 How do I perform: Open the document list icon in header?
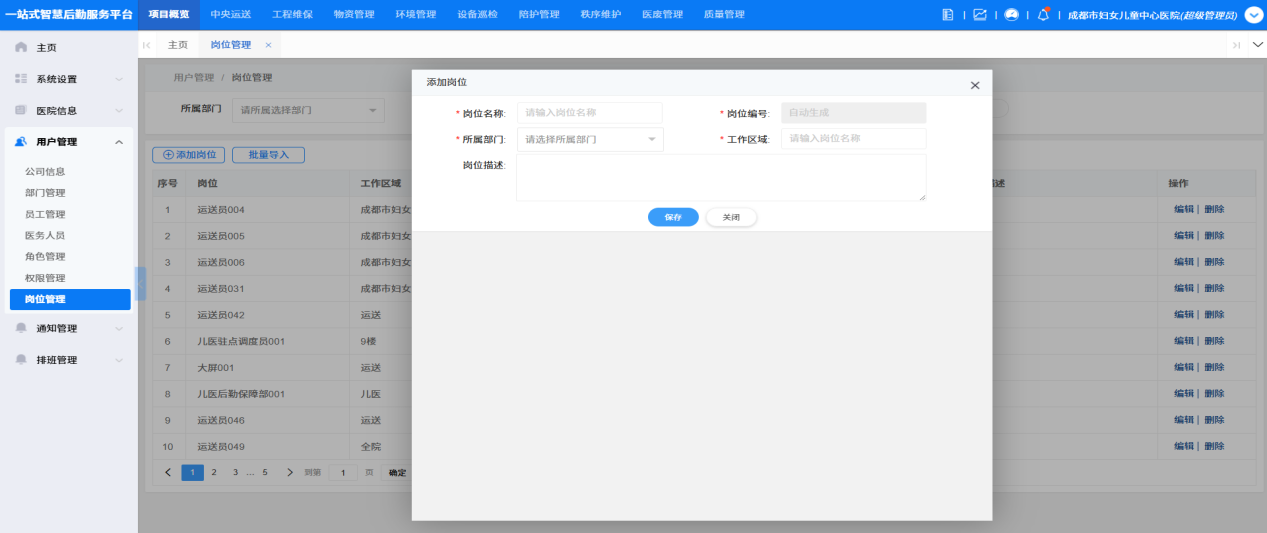[x=948, y=15]
